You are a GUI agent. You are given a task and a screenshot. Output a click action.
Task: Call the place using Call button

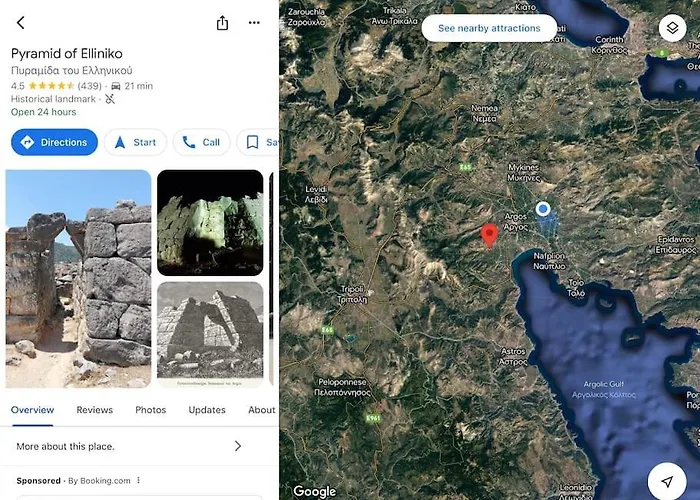pyautogui.click(x=201, y=142)
